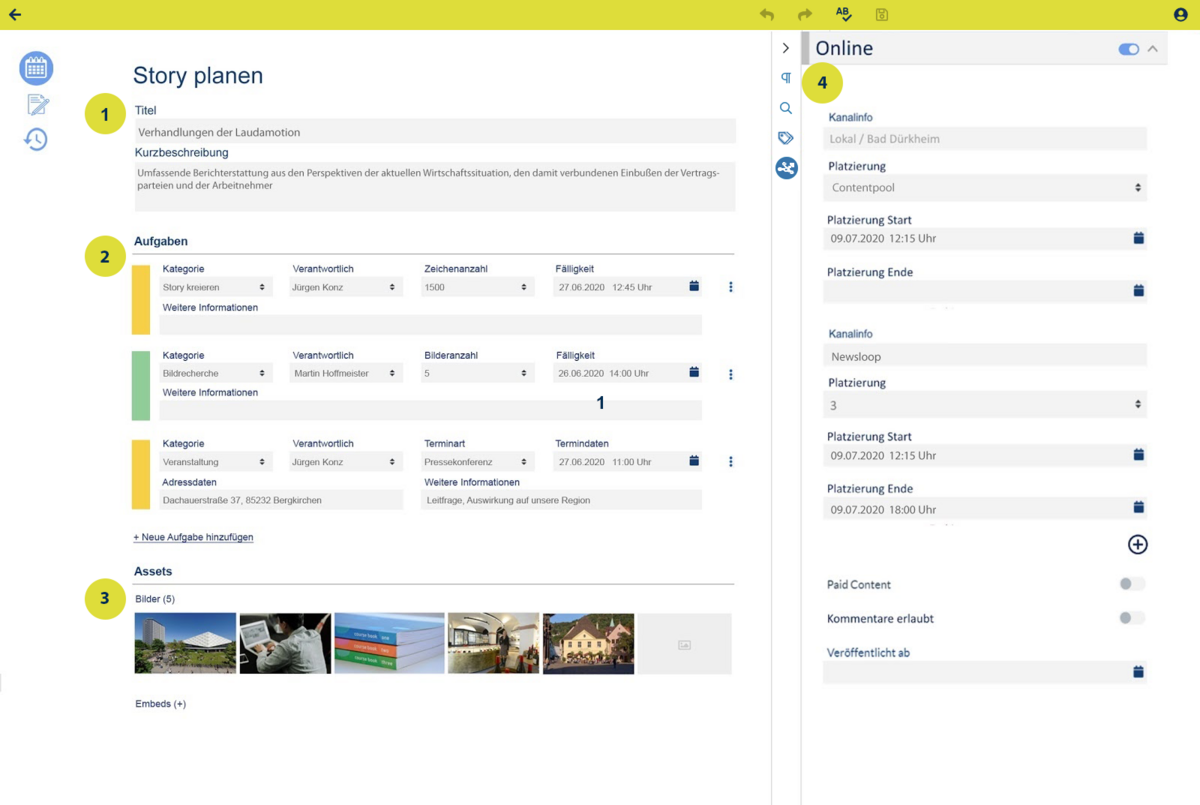This screenshot has height=805, width=1200.
Task: Click field containing Leitfrage, Auswirkung auf unsere Region
Action: (561, 500)
